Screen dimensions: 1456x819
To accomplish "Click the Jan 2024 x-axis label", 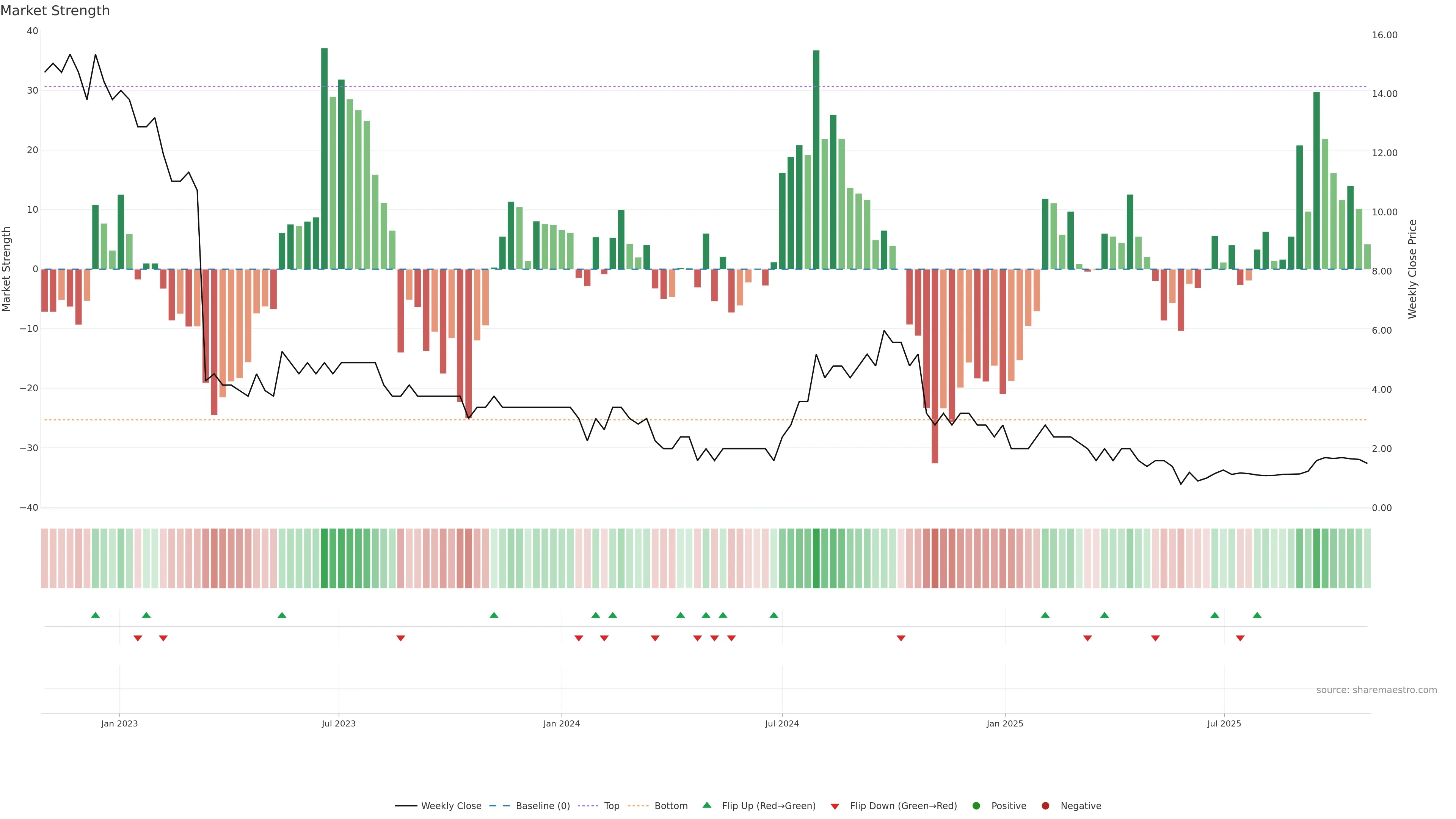I will pyautogui.click(x=561, y=723).
